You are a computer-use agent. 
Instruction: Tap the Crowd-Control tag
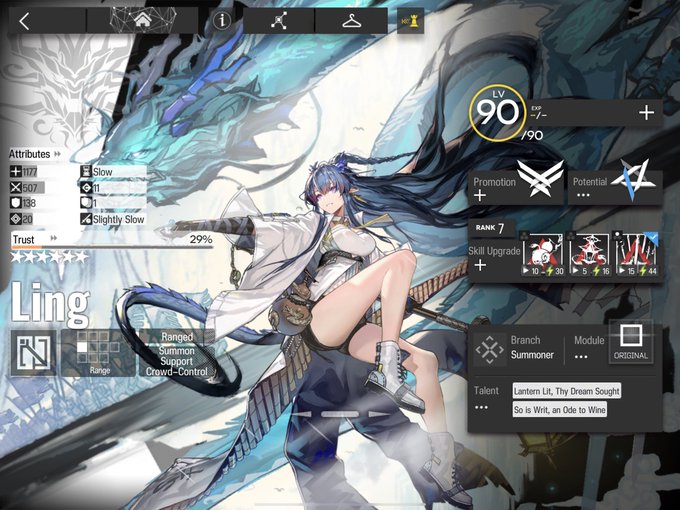(177, 372)
